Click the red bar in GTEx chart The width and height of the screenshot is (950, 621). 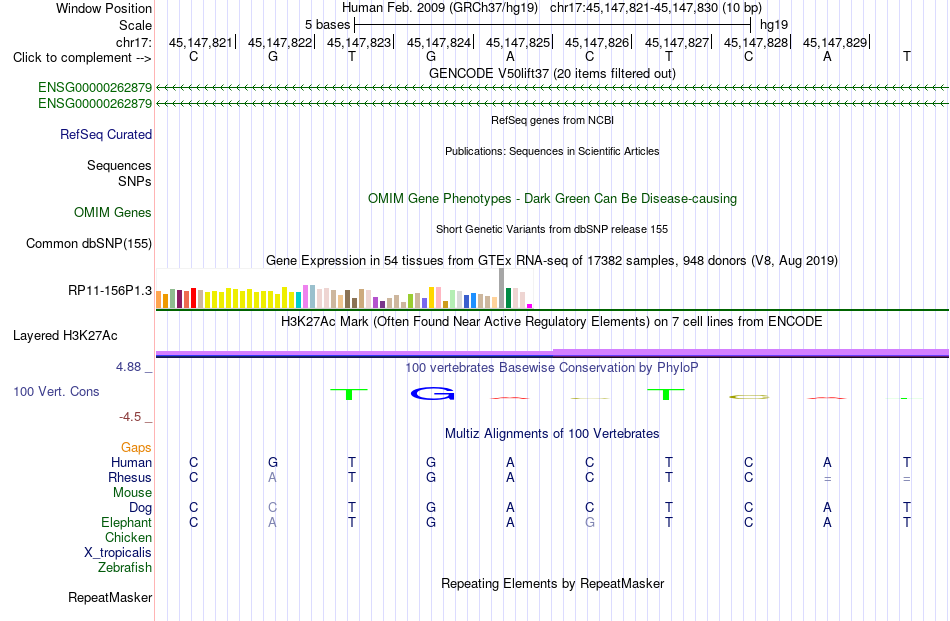193,298
